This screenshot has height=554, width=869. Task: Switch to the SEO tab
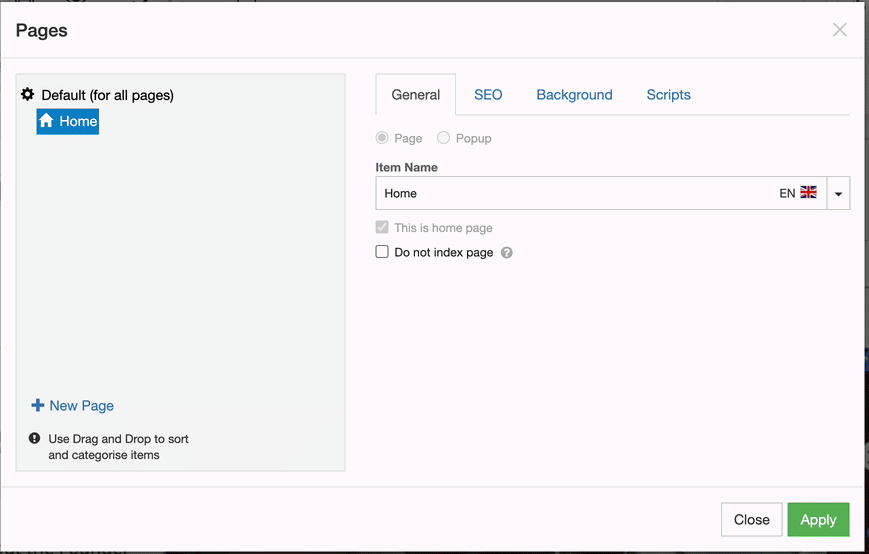488,95
